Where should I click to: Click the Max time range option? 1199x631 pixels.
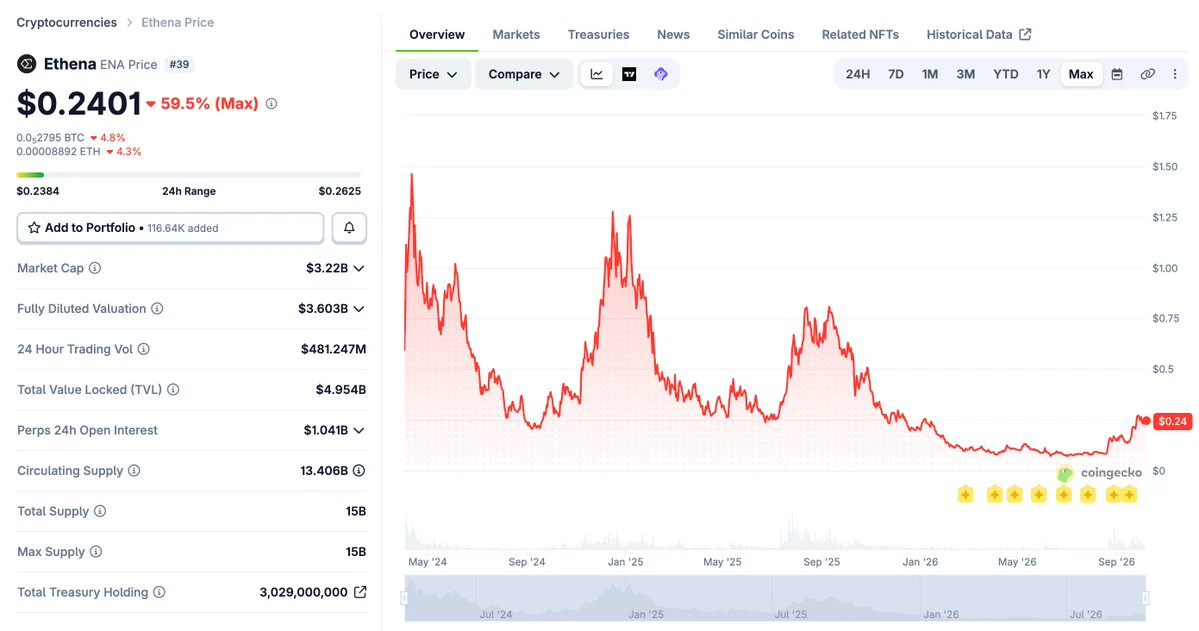(x=1081, y=74)
